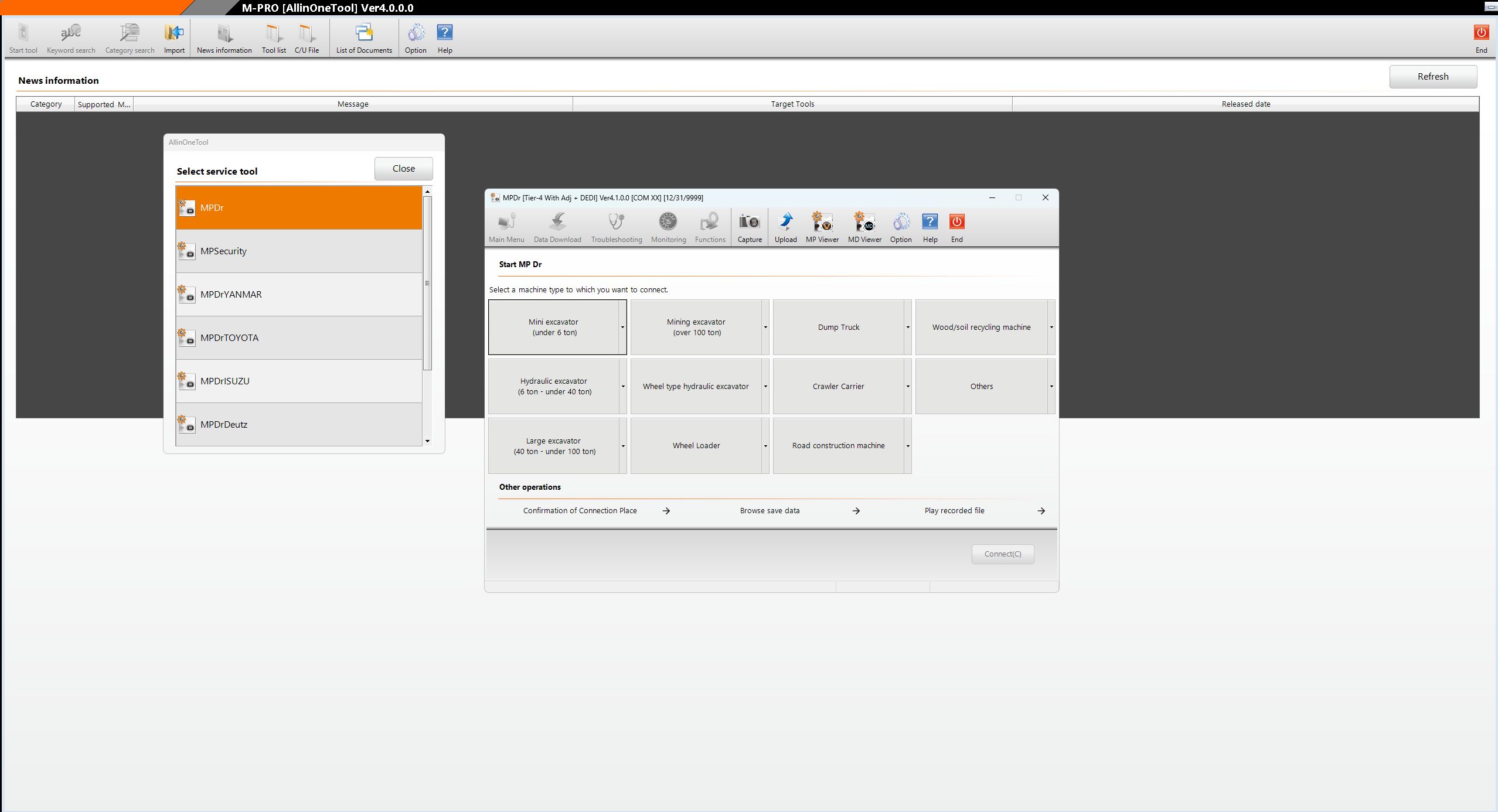Open Play recorded file

click(985, 511)
